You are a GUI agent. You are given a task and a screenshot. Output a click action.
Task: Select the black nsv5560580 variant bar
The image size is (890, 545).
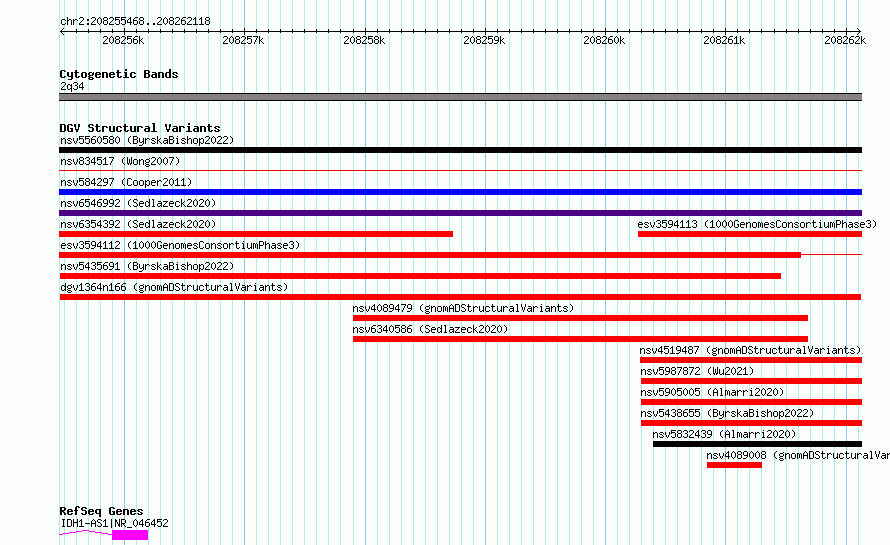pos(460,150)
